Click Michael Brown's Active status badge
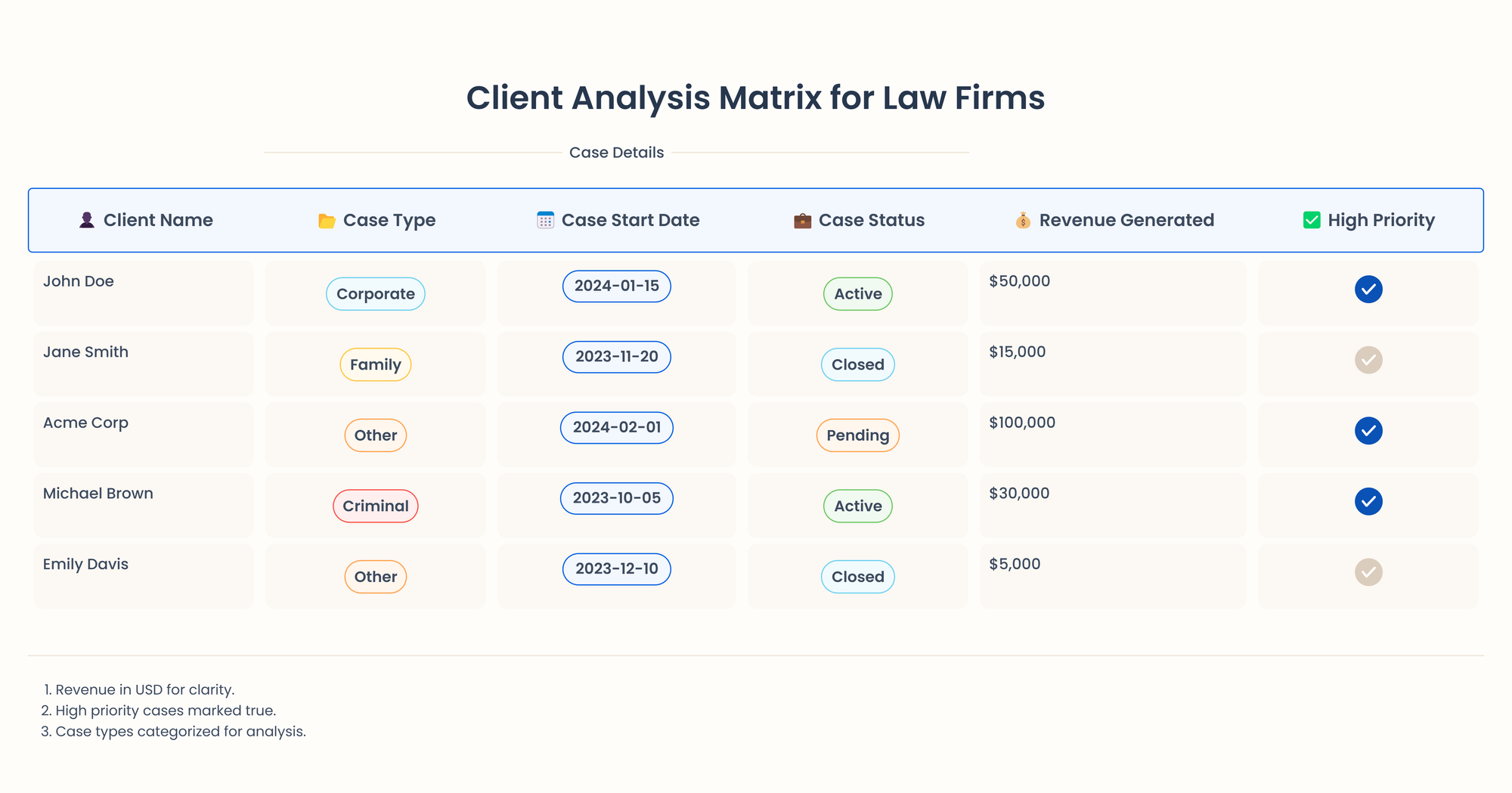 (858, 506)
